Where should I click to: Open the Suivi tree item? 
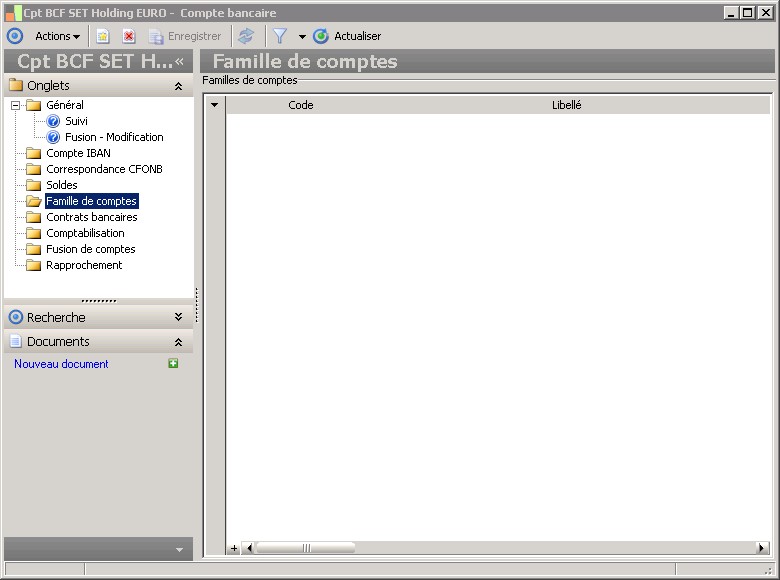76,121
